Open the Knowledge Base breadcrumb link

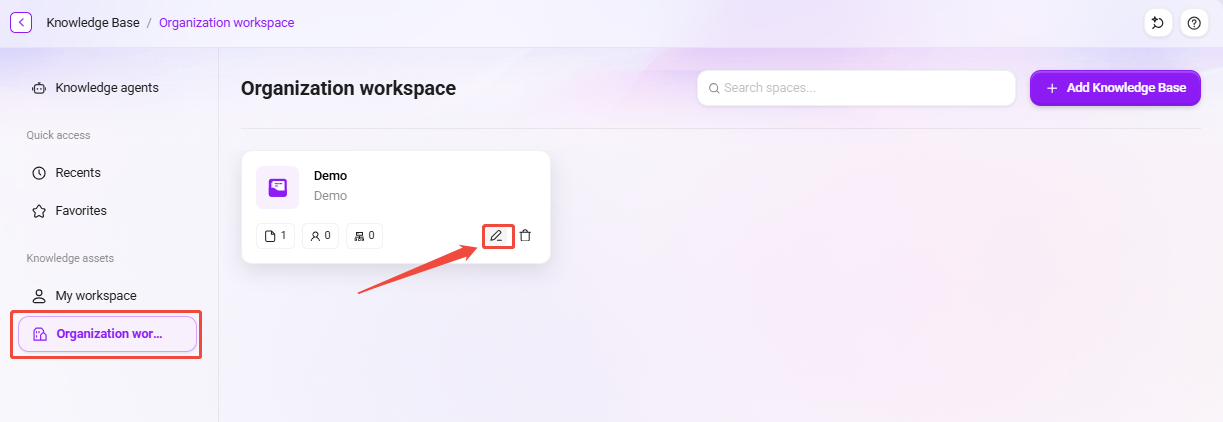(x=93, y=22)
